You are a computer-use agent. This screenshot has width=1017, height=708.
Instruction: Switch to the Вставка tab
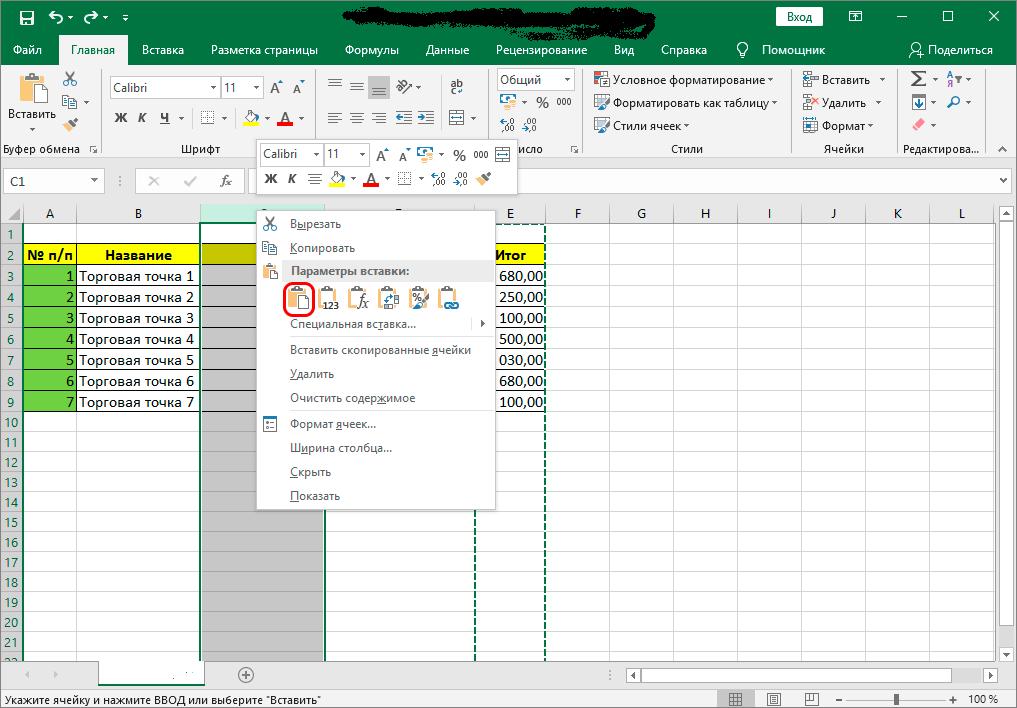click(x=163, y=50)
